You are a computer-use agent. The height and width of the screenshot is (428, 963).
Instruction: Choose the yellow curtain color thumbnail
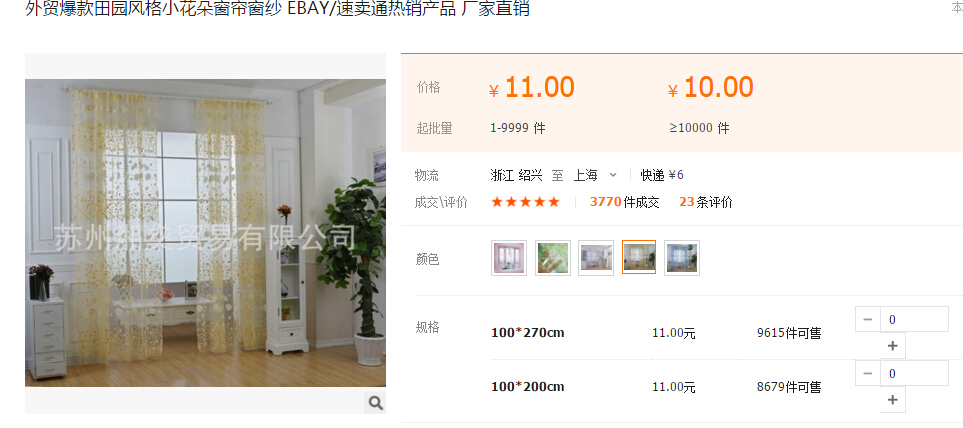639,257
